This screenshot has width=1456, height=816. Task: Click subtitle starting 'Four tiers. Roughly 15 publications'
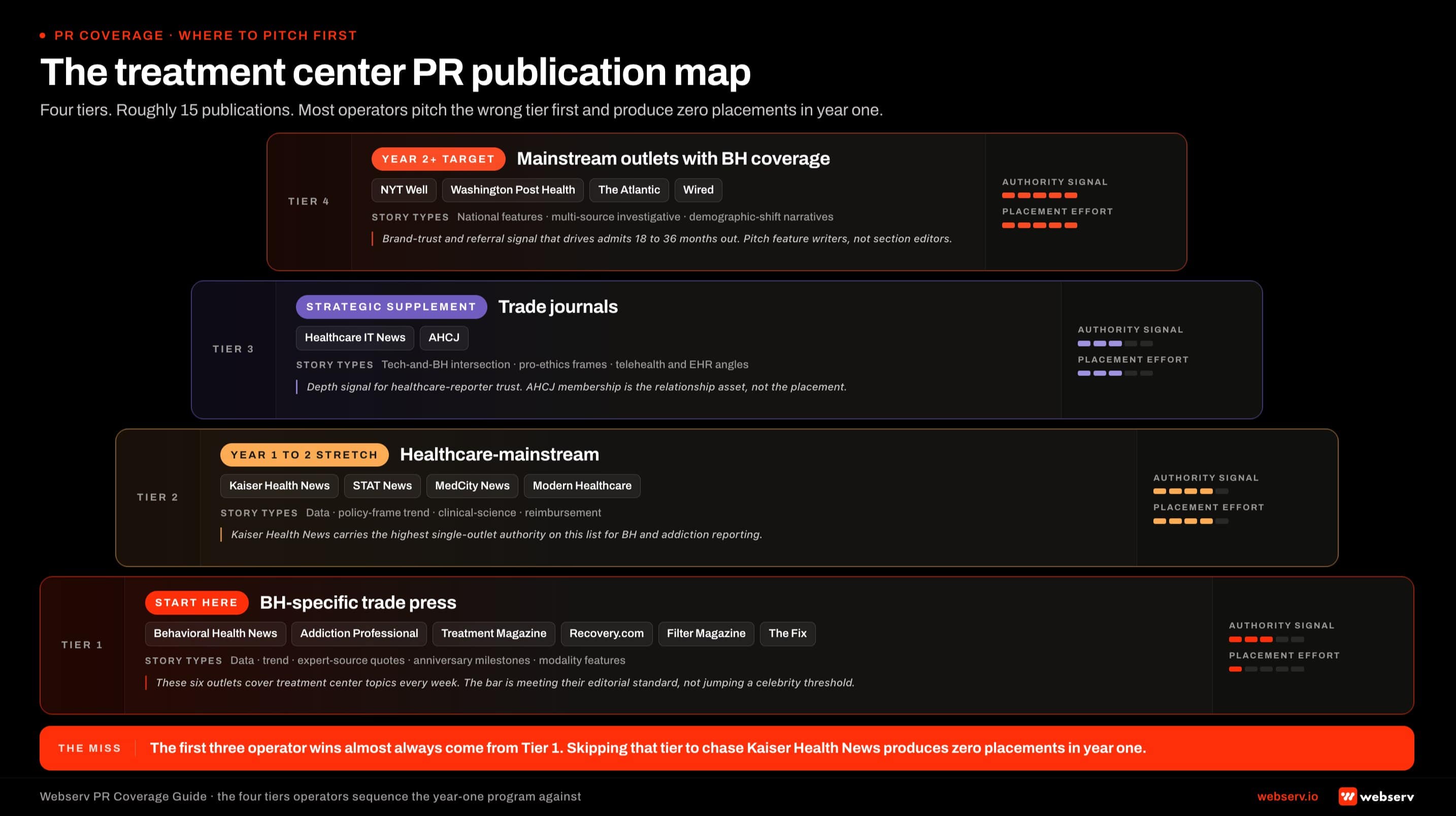point(461,110)
